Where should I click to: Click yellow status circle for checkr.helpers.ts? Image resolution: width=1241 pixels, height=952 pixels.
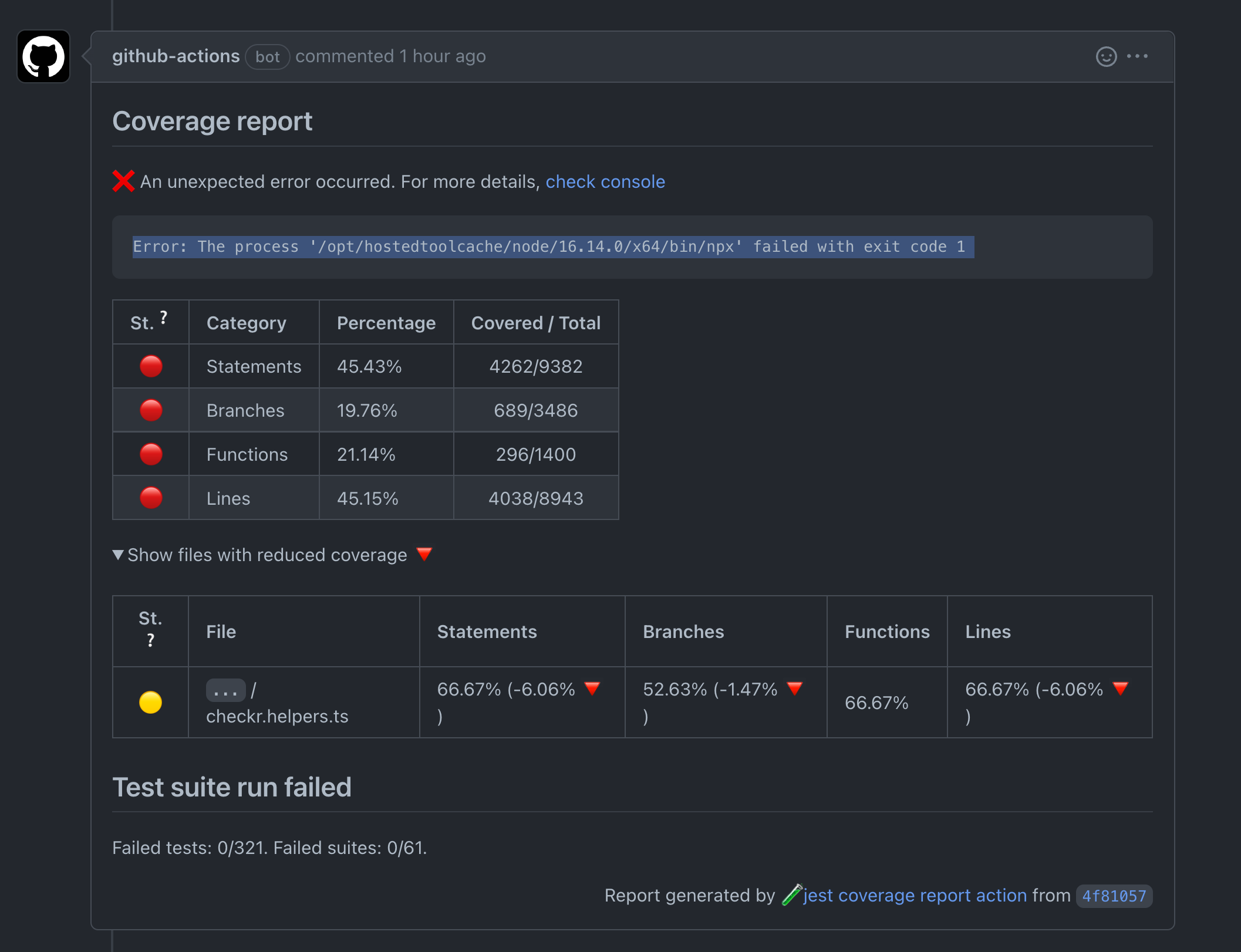pos(150,702)
